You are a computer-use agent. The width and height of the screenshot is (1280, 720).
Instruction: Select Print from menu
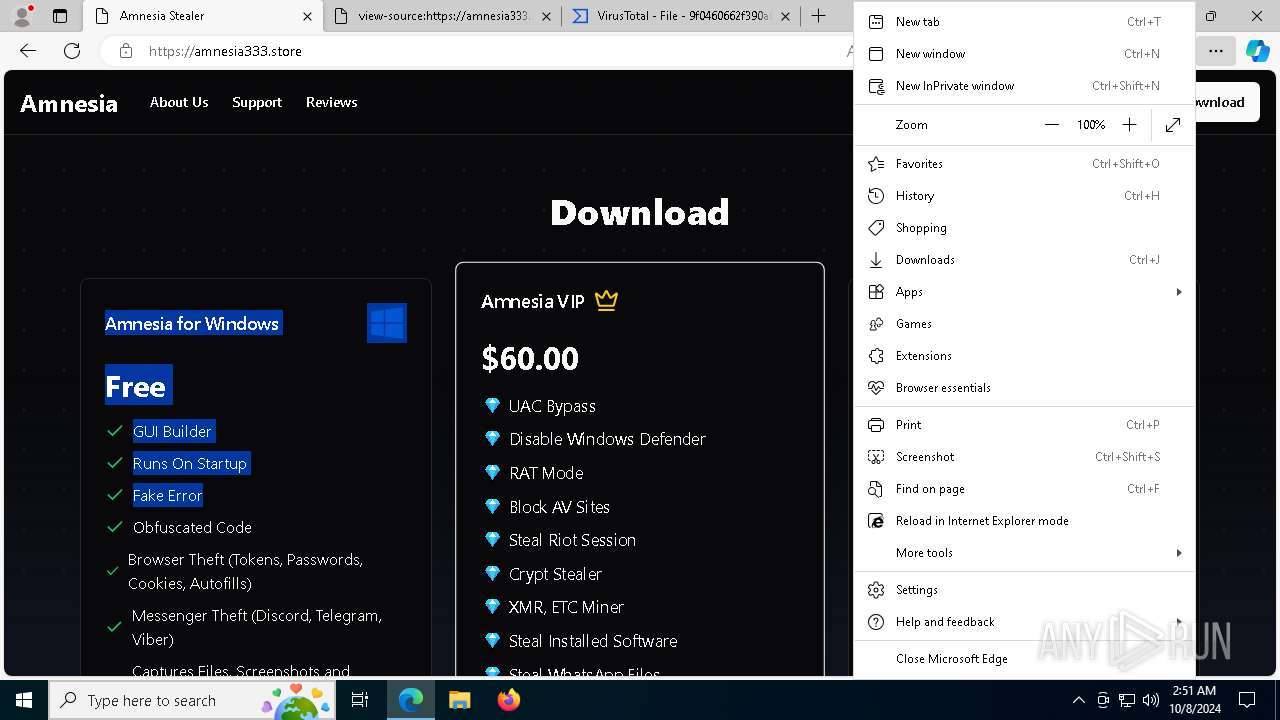pyautogui.click(x=1024, y=425)
